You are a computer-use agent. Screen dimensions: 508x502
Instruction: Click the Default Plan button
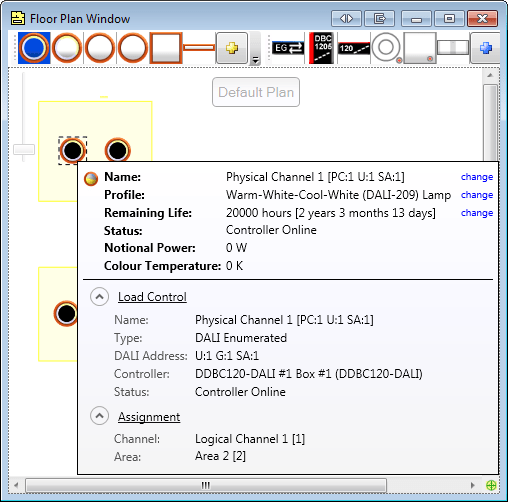click(x=256, y=92)
